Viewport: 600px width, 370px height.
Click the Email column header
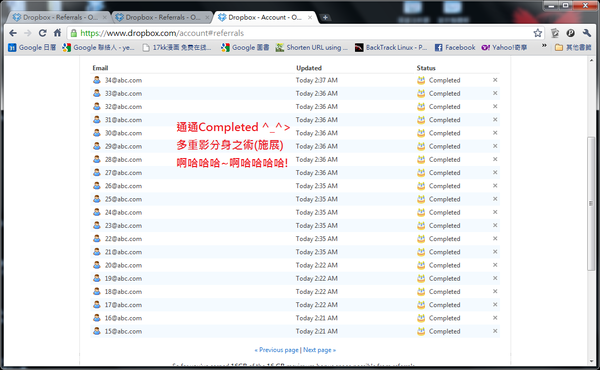pyautogui.click(x=100, y=68)
